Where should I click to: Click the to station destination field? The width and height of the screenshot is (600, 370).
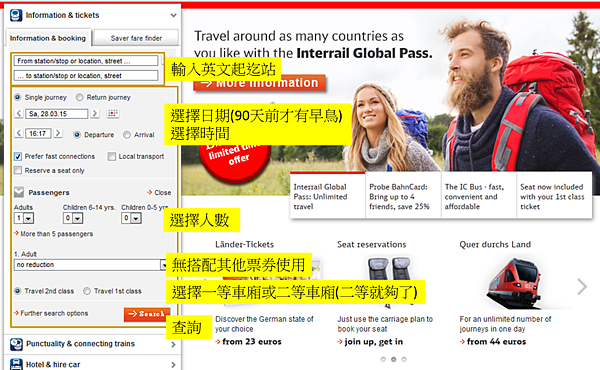(x=86, y=76)
